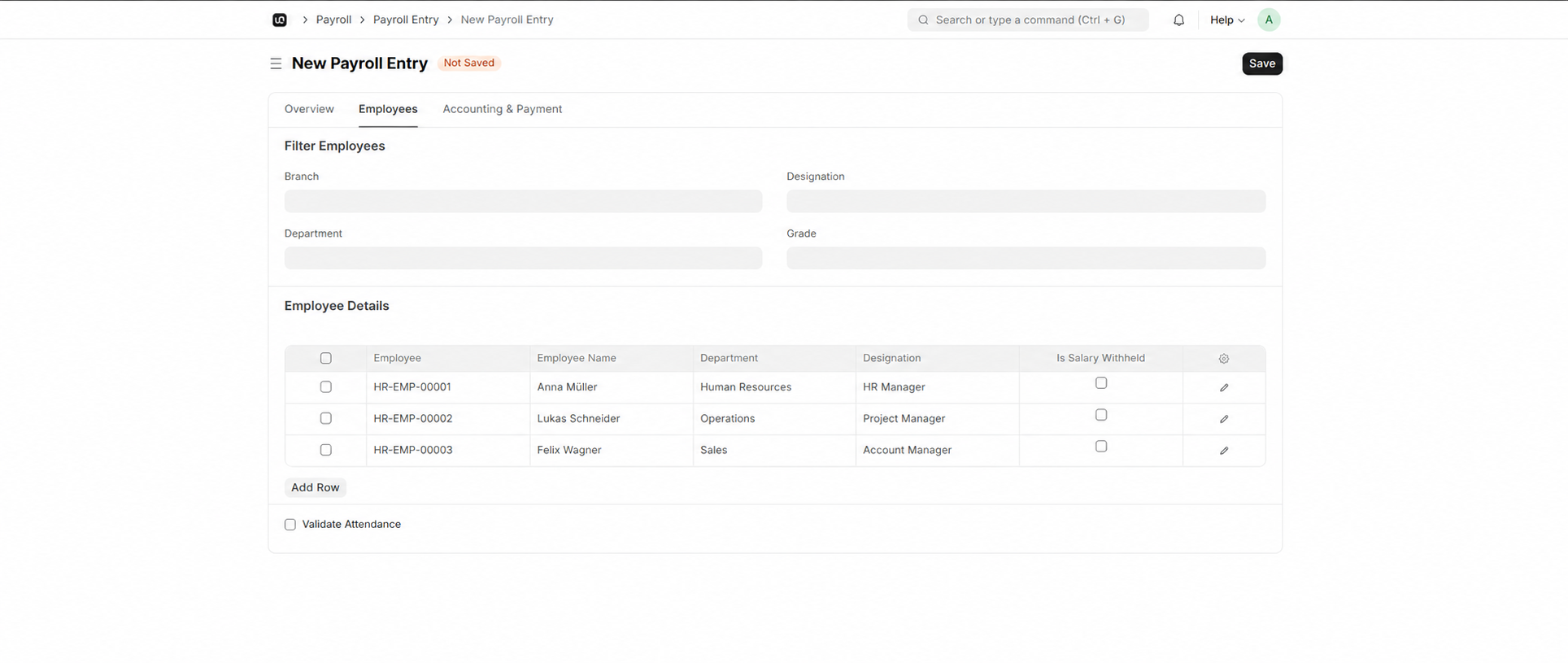Click the Add Row button

click(x=316, y=487)
